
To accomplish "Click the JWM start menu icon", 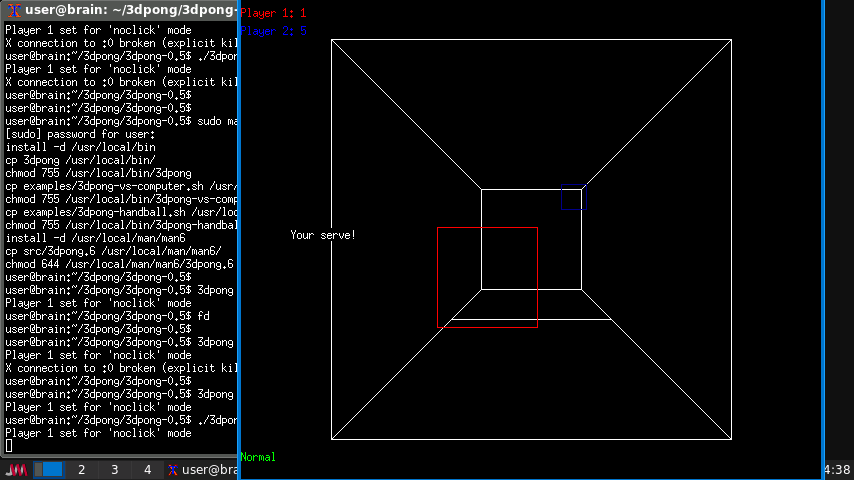I will (15, 469).
